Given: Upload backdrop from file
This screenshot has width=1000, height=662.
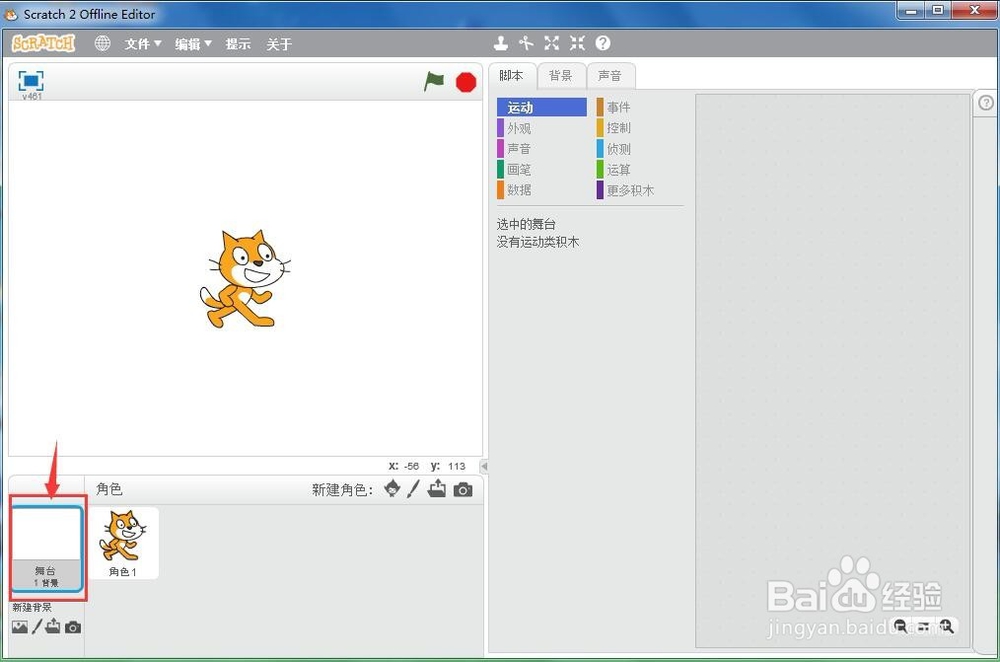Looking at the screenshot, I should coord(53,626).
